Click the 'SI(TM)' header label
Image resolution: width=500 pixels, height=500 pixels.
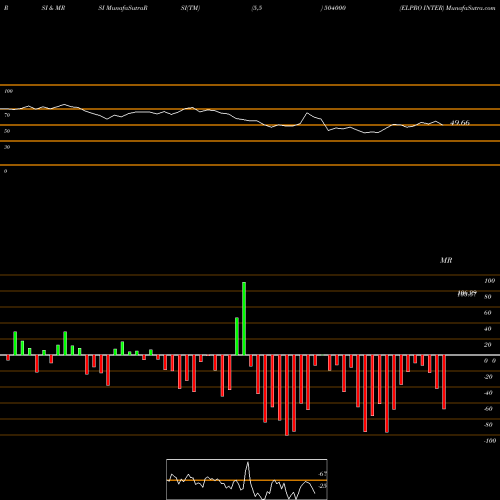click(x=190, y=8)
